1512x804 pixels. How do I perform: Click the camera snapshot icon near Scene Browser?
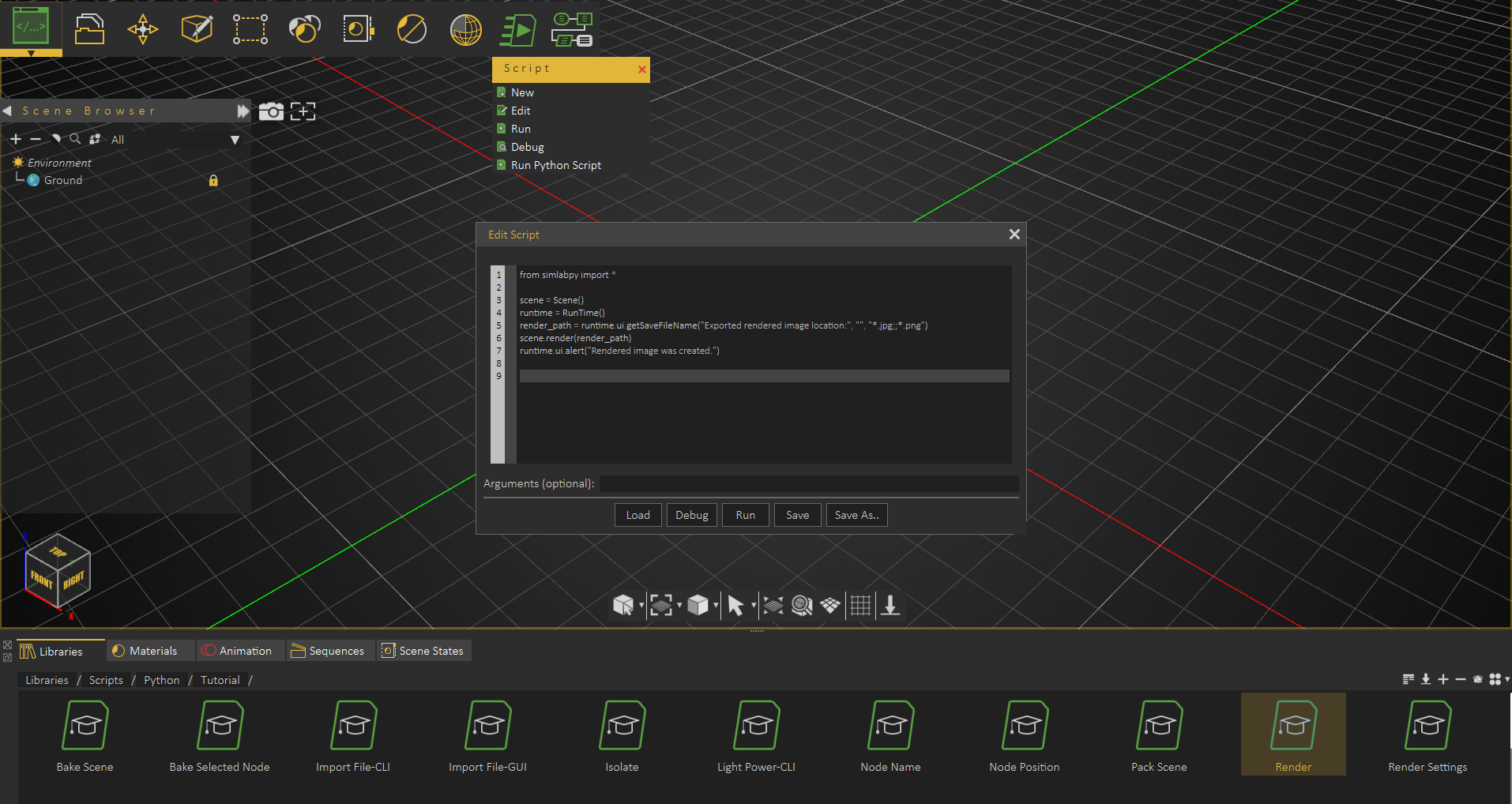pyautogui.click(x=271, y=111)
